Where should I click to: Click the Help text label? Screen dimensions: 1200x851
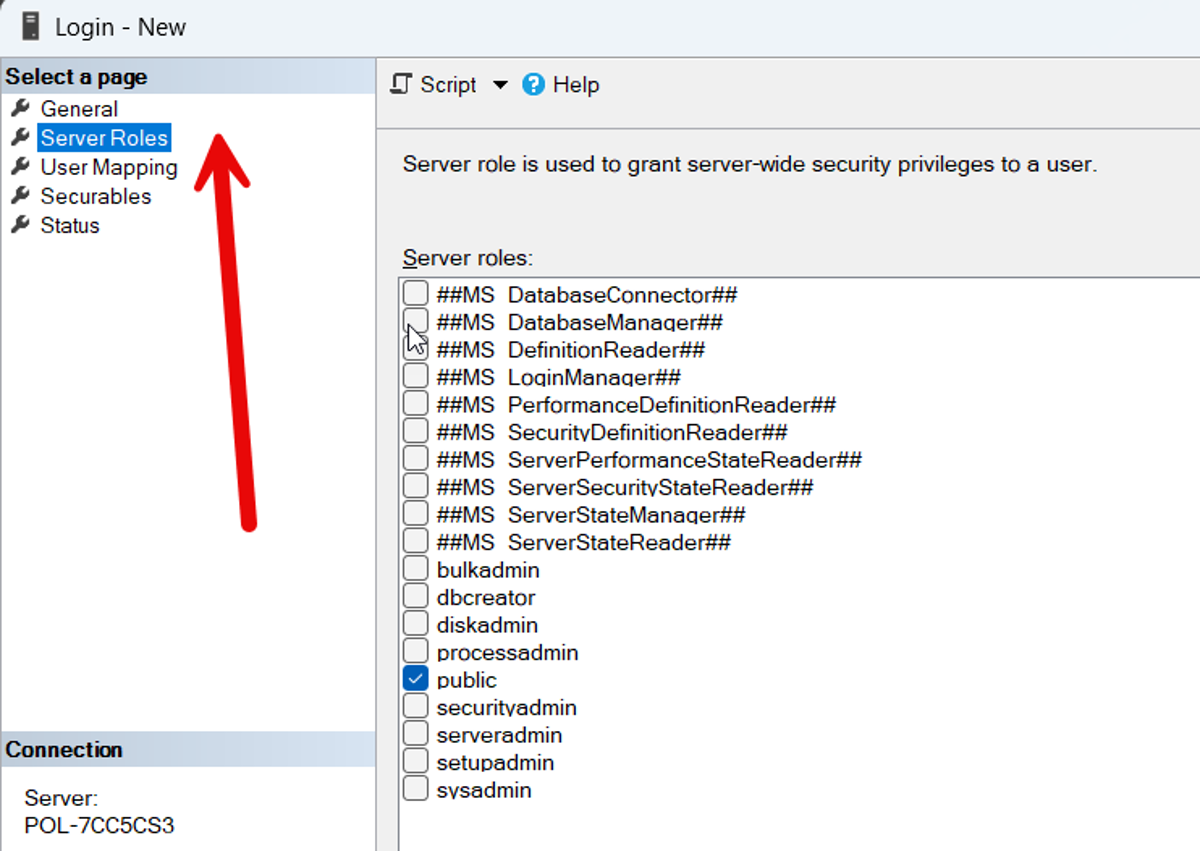pyautogui.click(x=576, y=85)
